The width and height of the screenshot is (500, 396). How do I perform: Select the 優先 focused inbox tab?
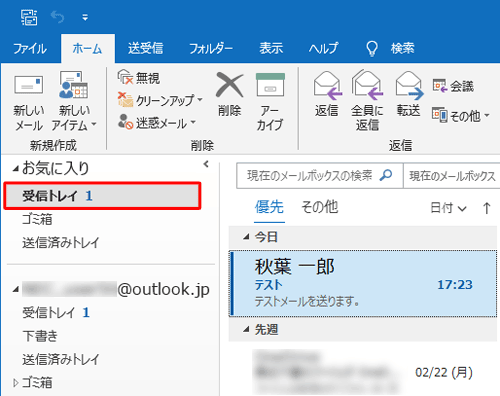click(x=269, y=207)
